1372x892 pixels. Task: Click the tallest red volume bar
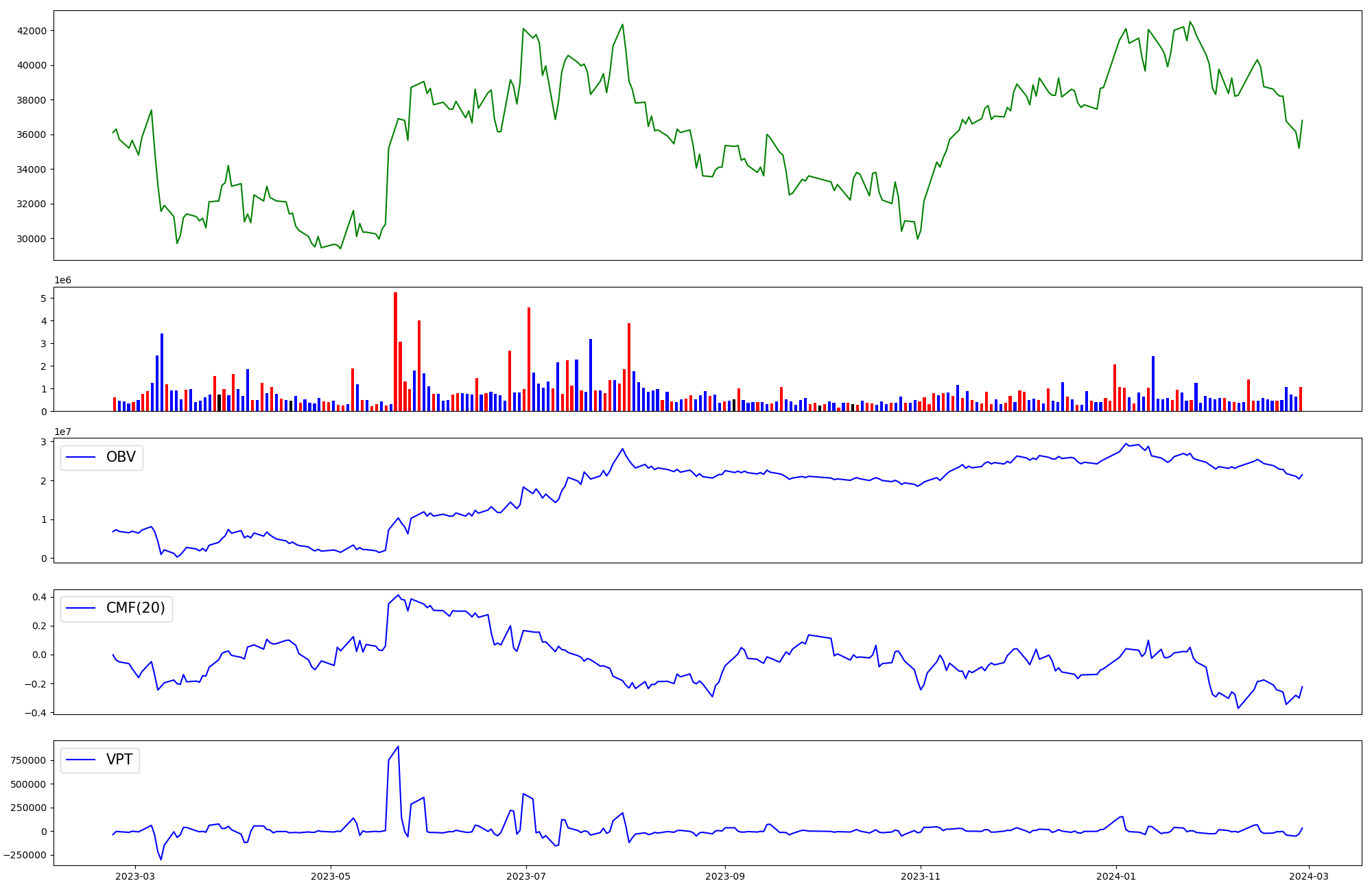pyautogui.click(x=395, y=350)
